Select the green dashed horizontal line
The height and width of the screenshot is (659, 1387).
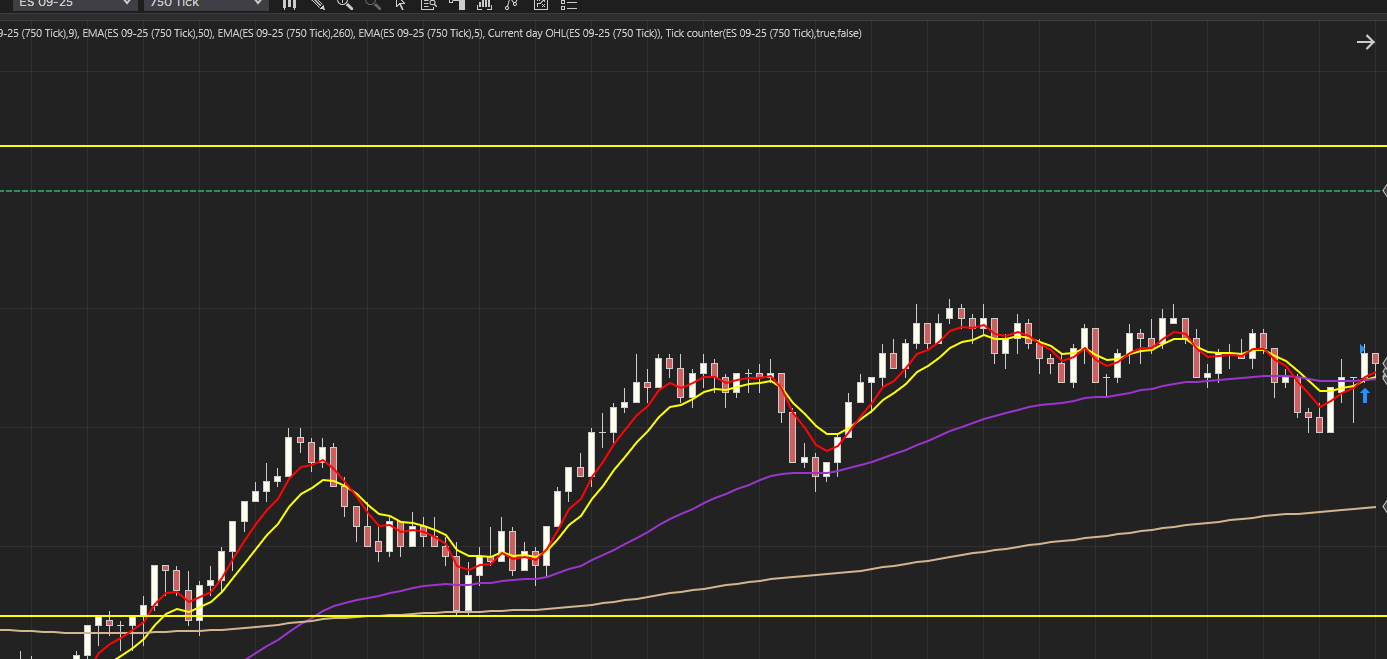(x=690, y=190)
